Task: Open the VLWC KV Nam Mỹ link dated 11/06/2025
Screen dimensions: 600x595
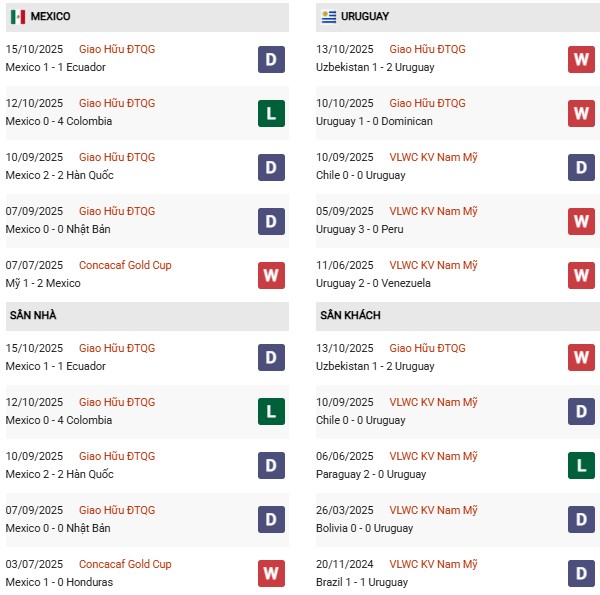Action: pos(433,266)
